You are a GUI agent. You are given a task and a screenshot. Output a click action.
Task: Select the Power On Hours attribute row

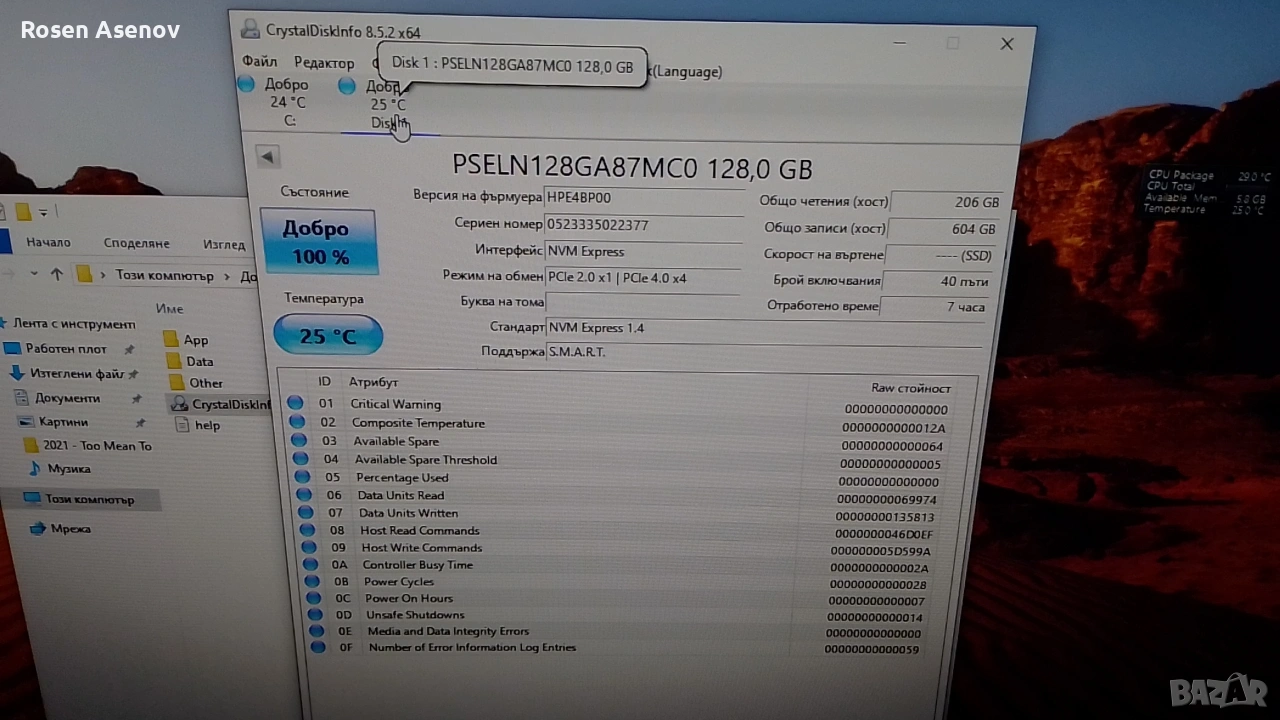(x=408, y=598)
